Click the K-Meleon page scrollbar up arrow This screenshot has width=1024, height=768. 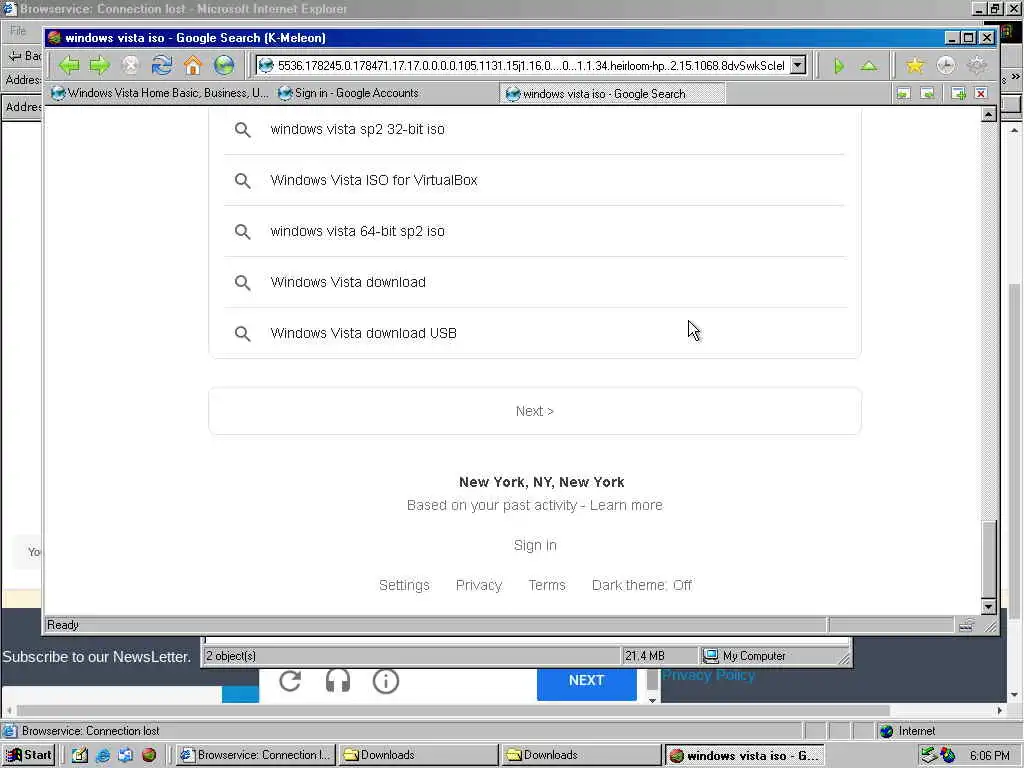[989, 115]
